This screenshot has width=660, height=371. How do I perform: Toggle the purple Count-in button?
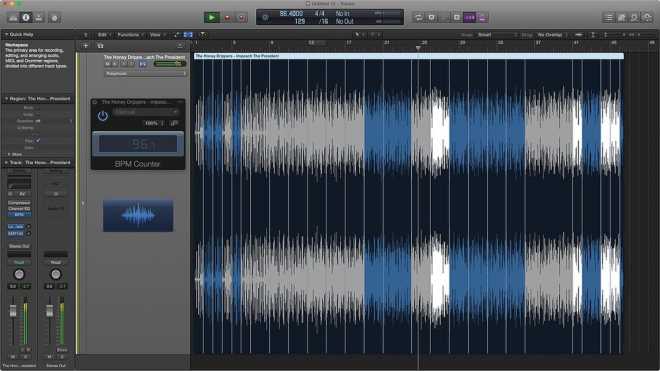click(x=469, y=17)
